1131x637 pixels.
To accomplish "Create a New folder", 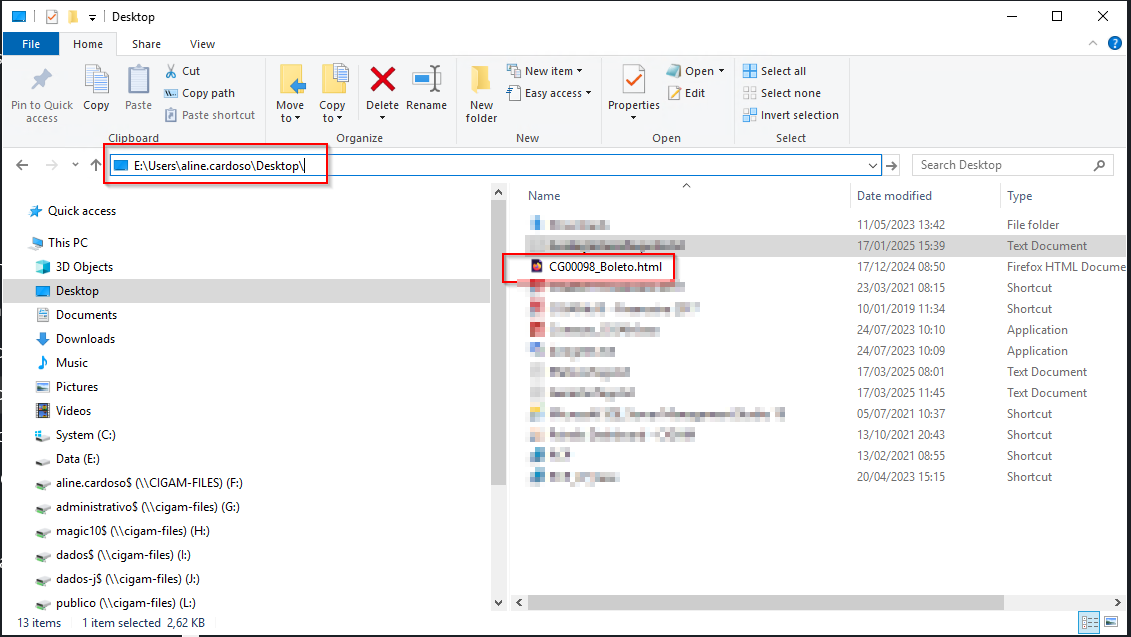I will tap(481, 94).
